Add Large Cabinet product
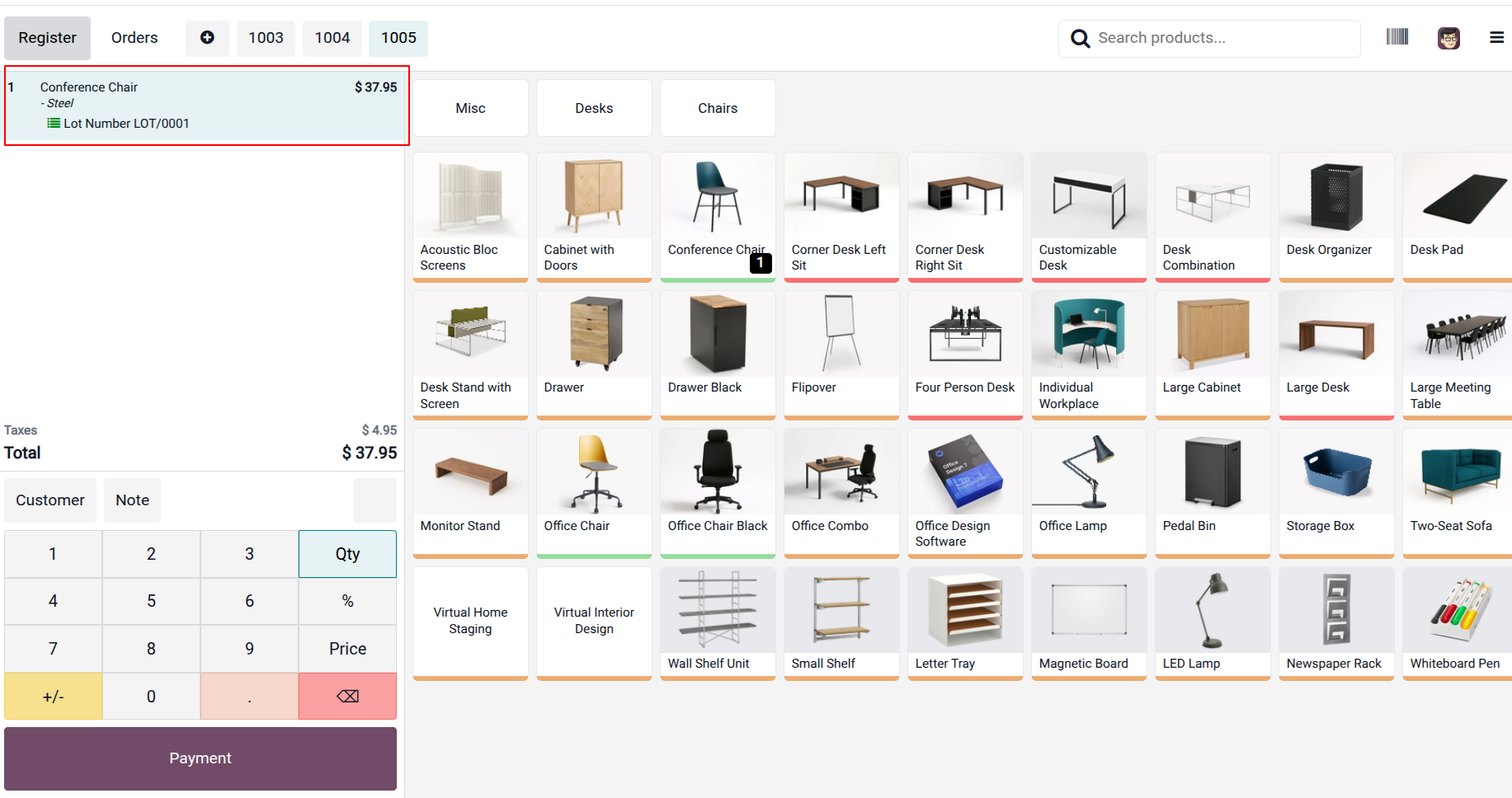This screenshot has height=798, width=1512. 1213,355
